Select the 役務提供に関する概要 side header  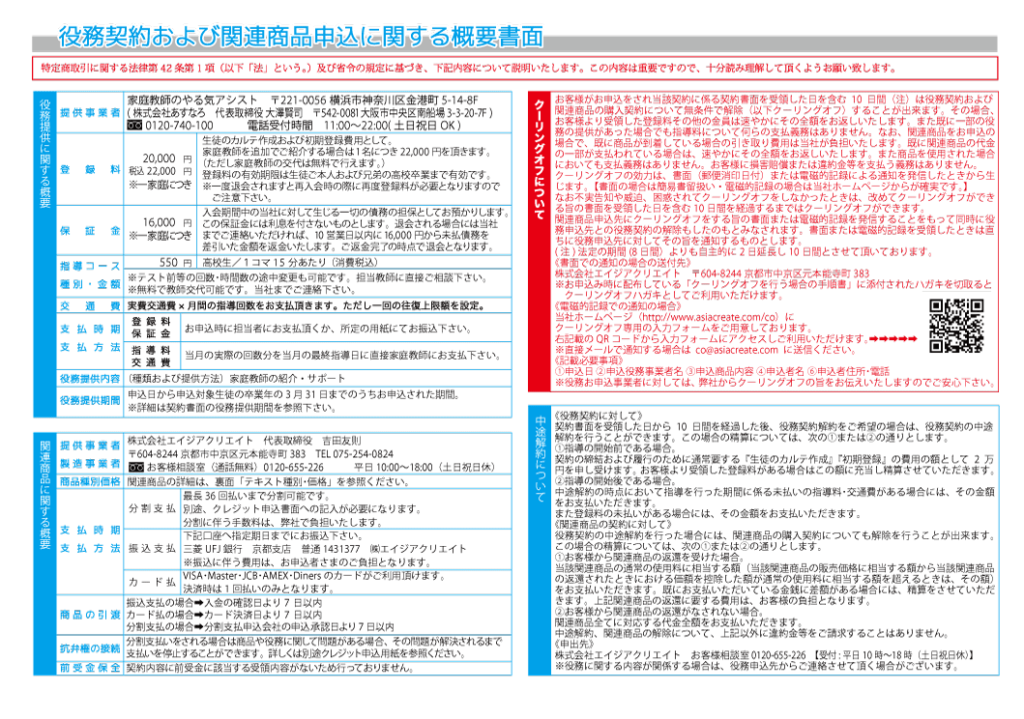click(44, 151)
